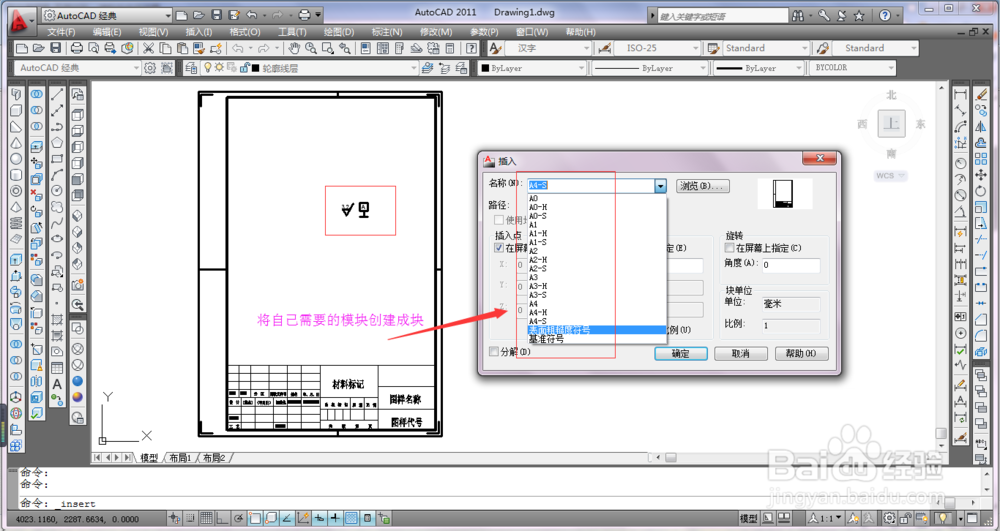Click the 键入关键字或短语 search input field
This screenshot has height=531, width=1000.
[723, 16]
